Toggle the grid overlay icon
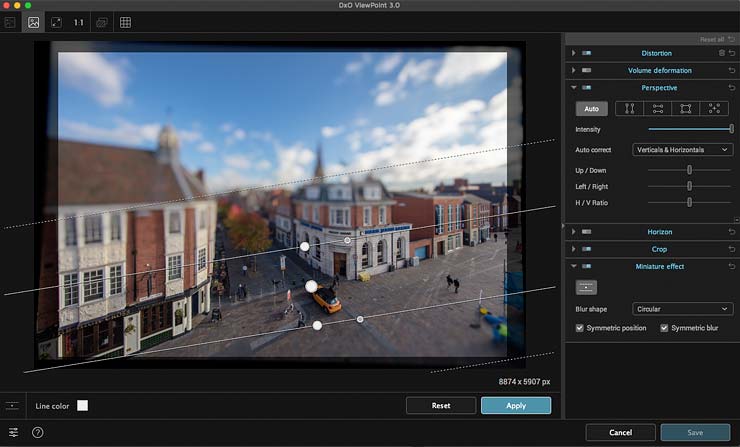Screen dimensions: 740x447 point(126,22)
